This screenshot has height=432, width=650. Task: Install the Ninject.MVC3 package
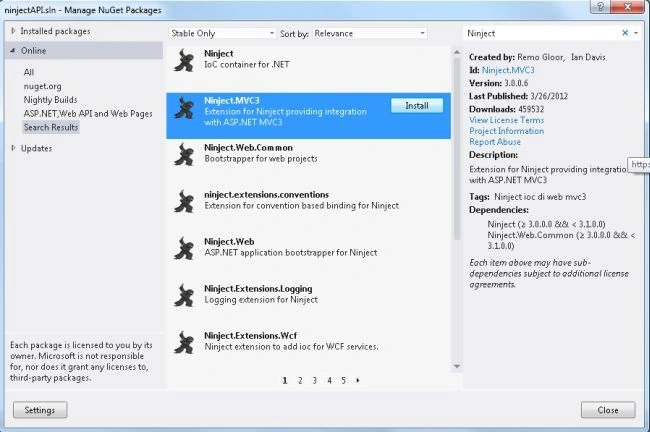[x=417, y=106]
